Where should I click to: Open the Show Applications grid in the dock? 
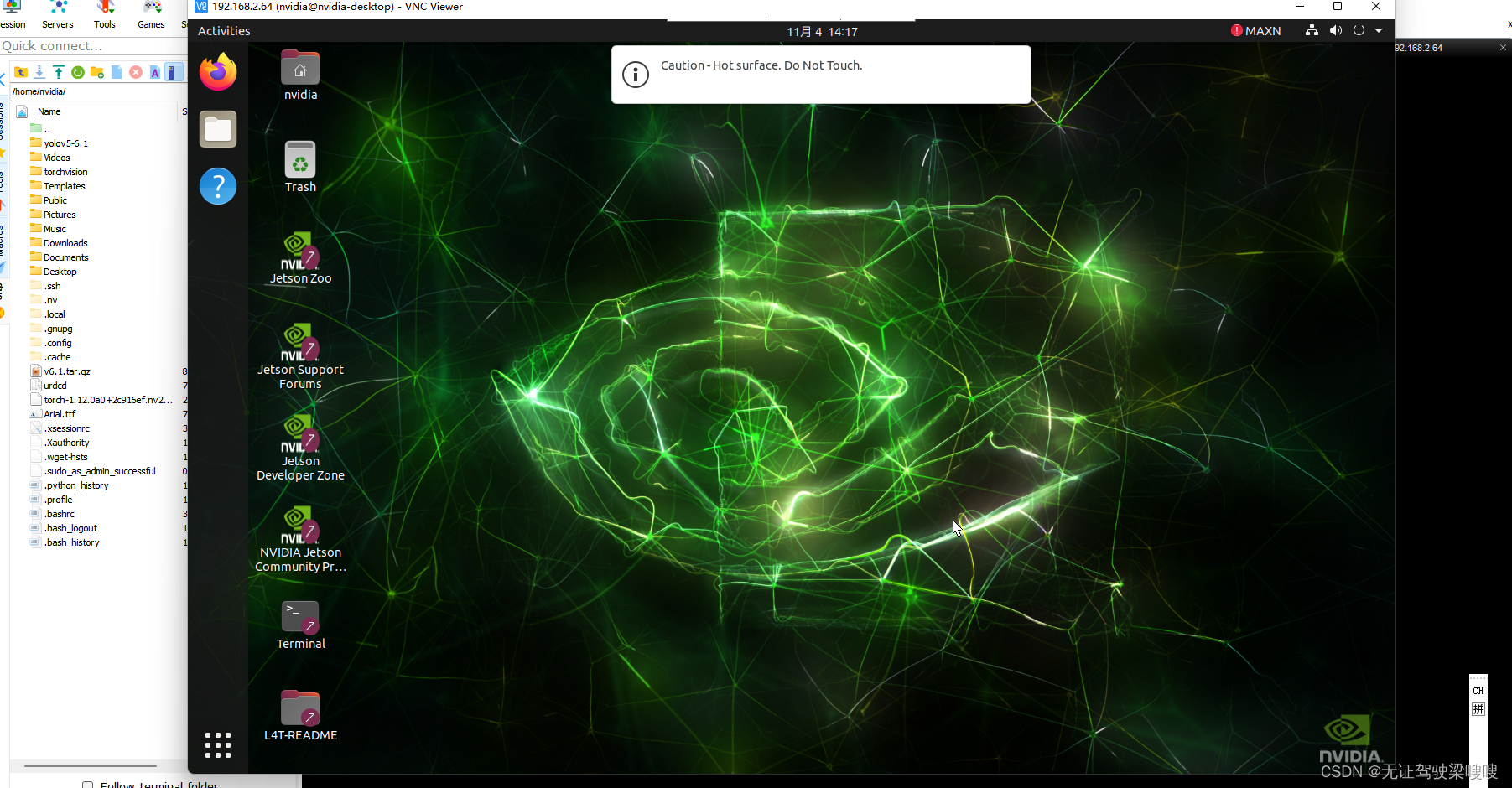point(217,744)
